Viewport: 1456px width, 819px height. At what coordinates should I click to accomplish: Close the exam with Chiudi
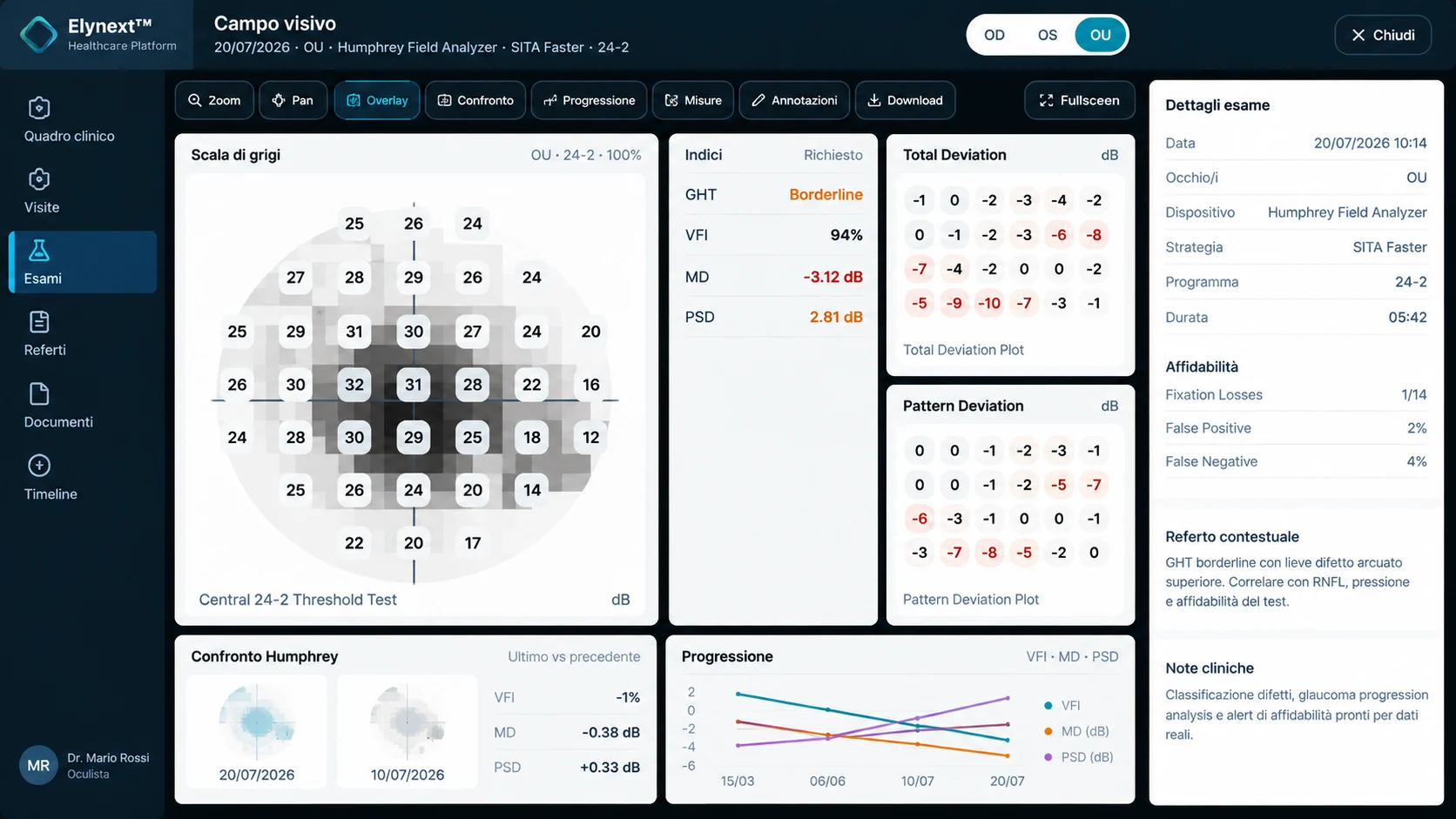(x=1383, y=35)
